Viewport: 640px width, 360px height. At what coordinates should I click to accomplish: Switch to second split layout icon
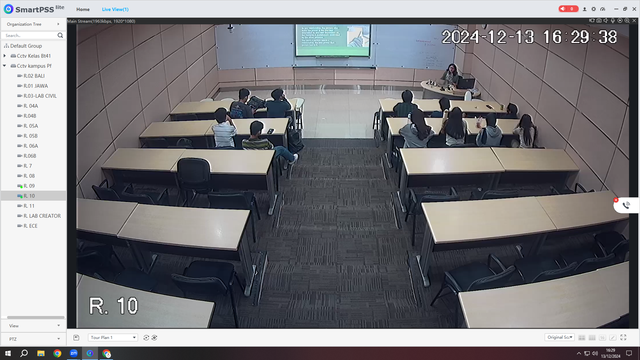(x=592, y=338)
